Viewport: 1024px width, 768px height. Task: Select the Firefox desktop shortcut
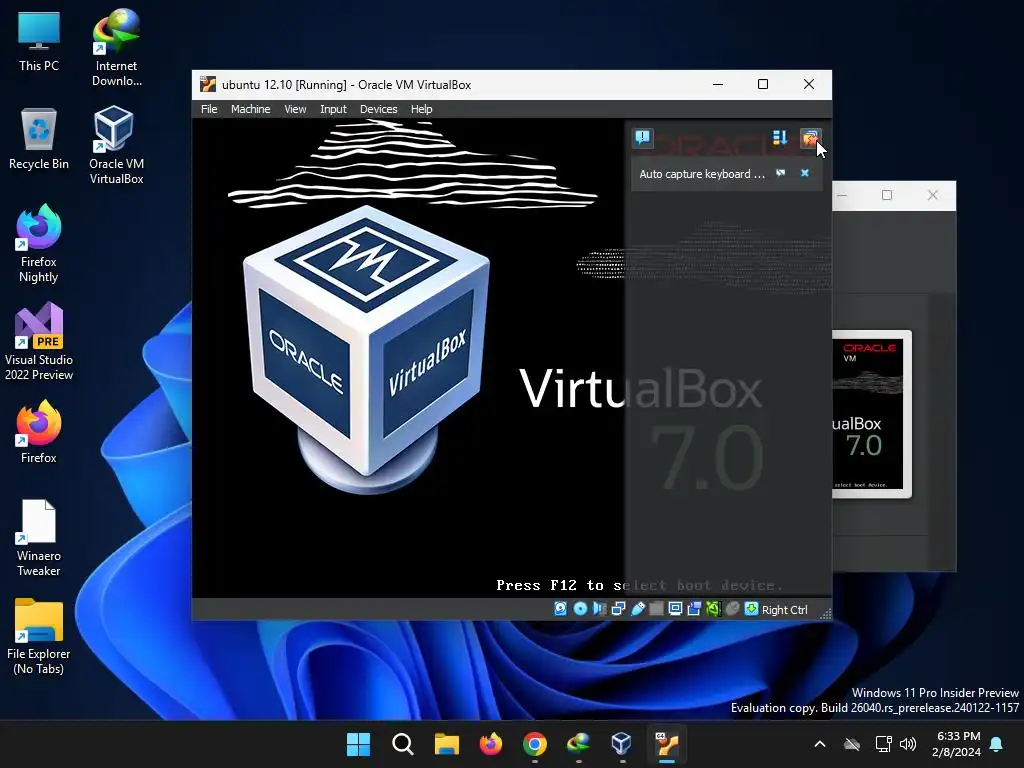pos(39,432)
